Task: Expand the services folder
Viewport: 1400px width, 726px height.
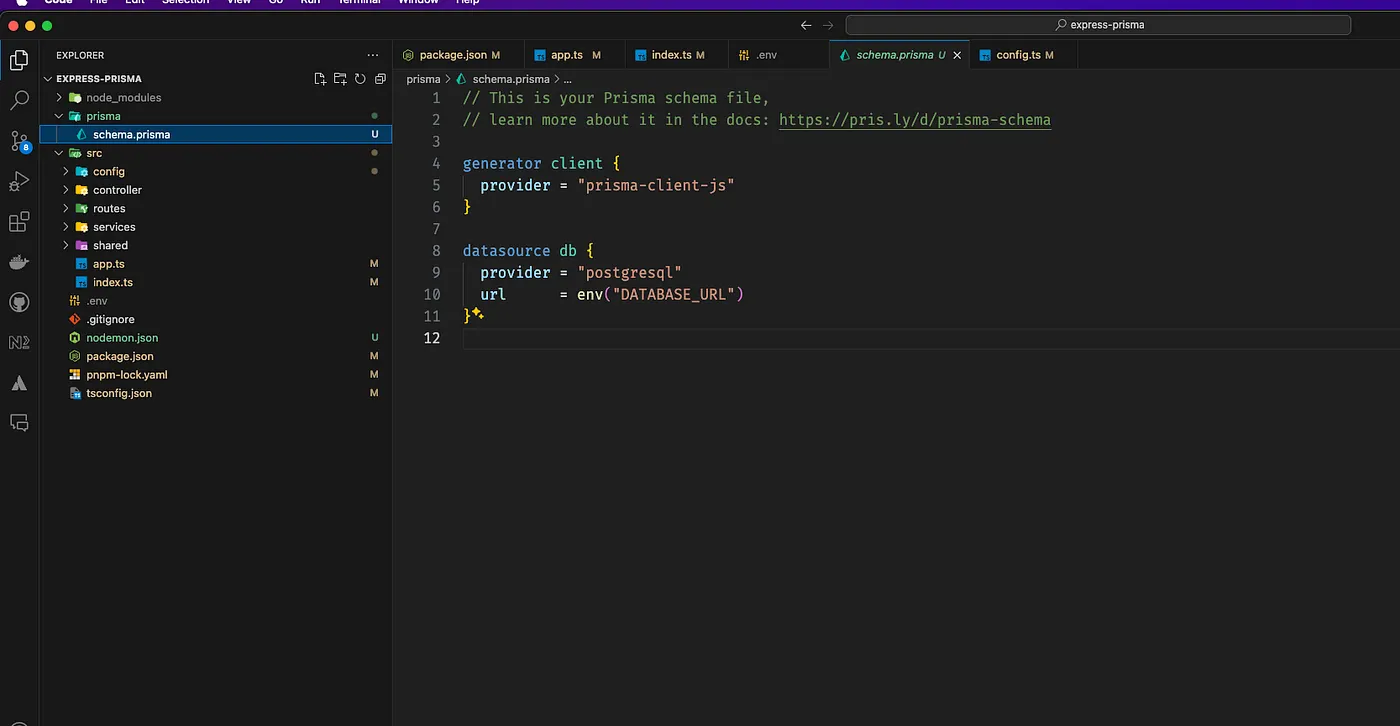Action: (114, 227)
